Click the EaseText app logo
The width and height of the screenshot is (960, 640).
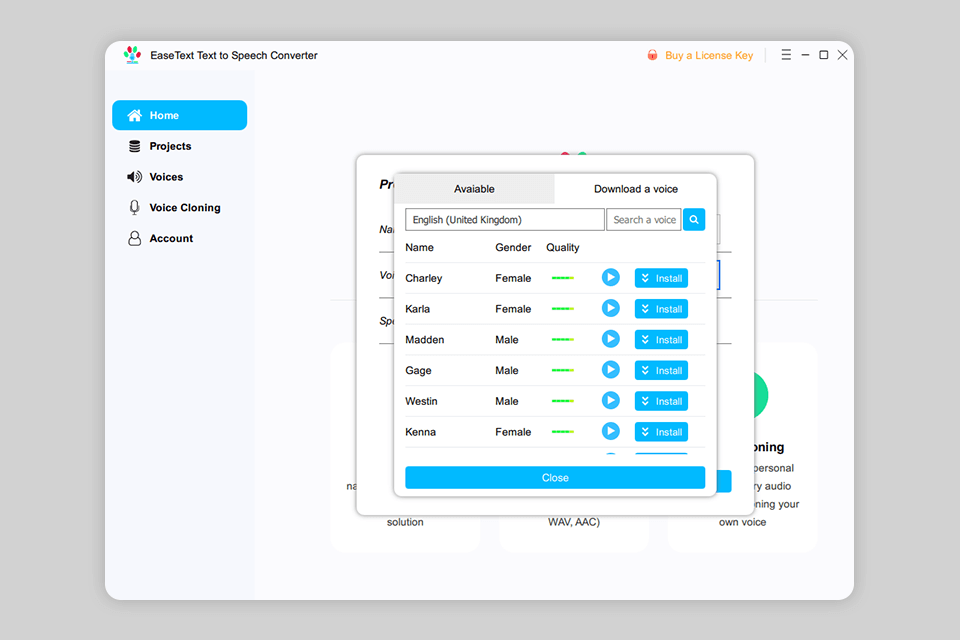coord(132,55)
